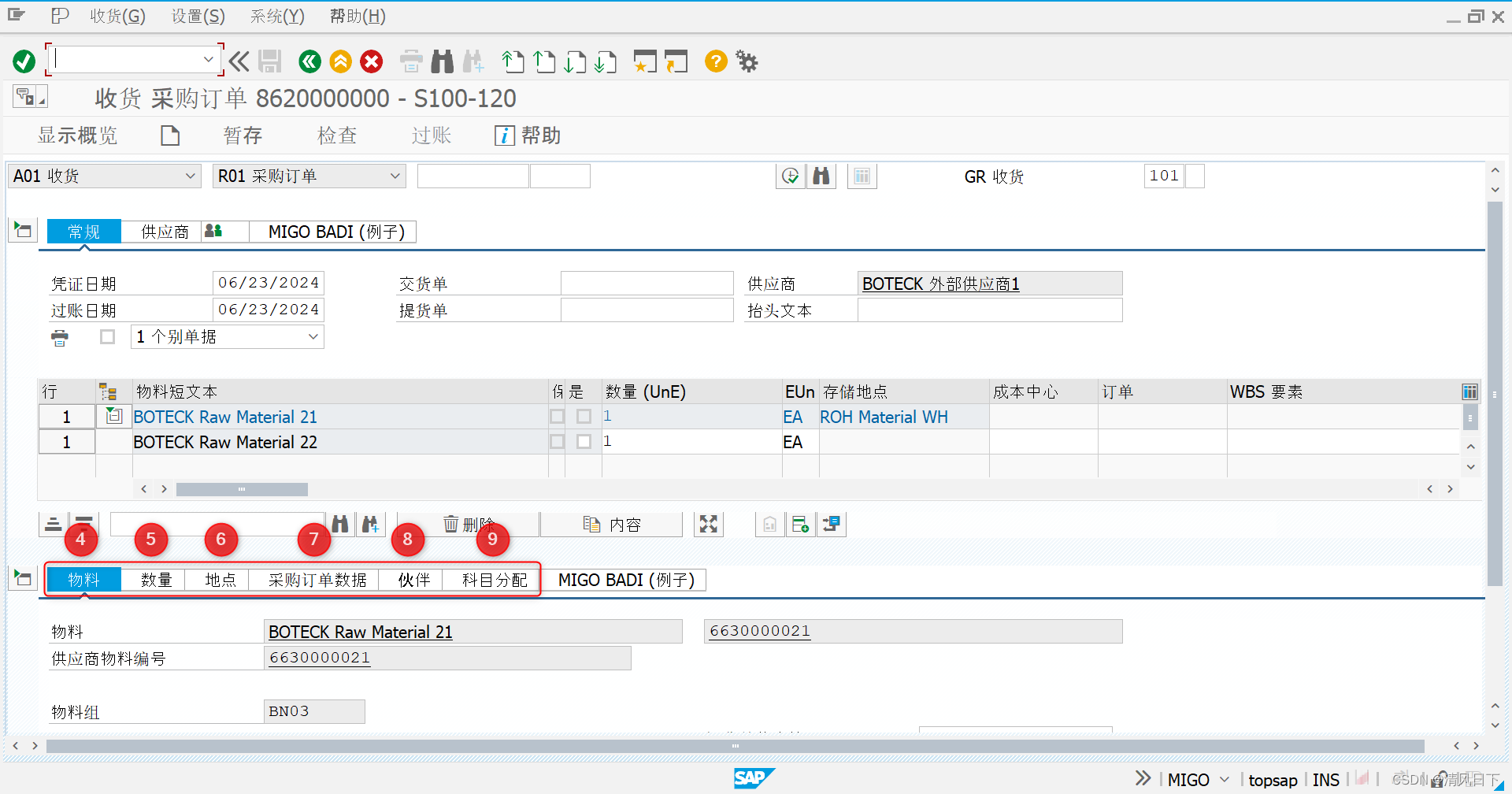Toggle the checkbox beside the printer icon
Screen dimensions: 1512x794
(x=108, y=337)
